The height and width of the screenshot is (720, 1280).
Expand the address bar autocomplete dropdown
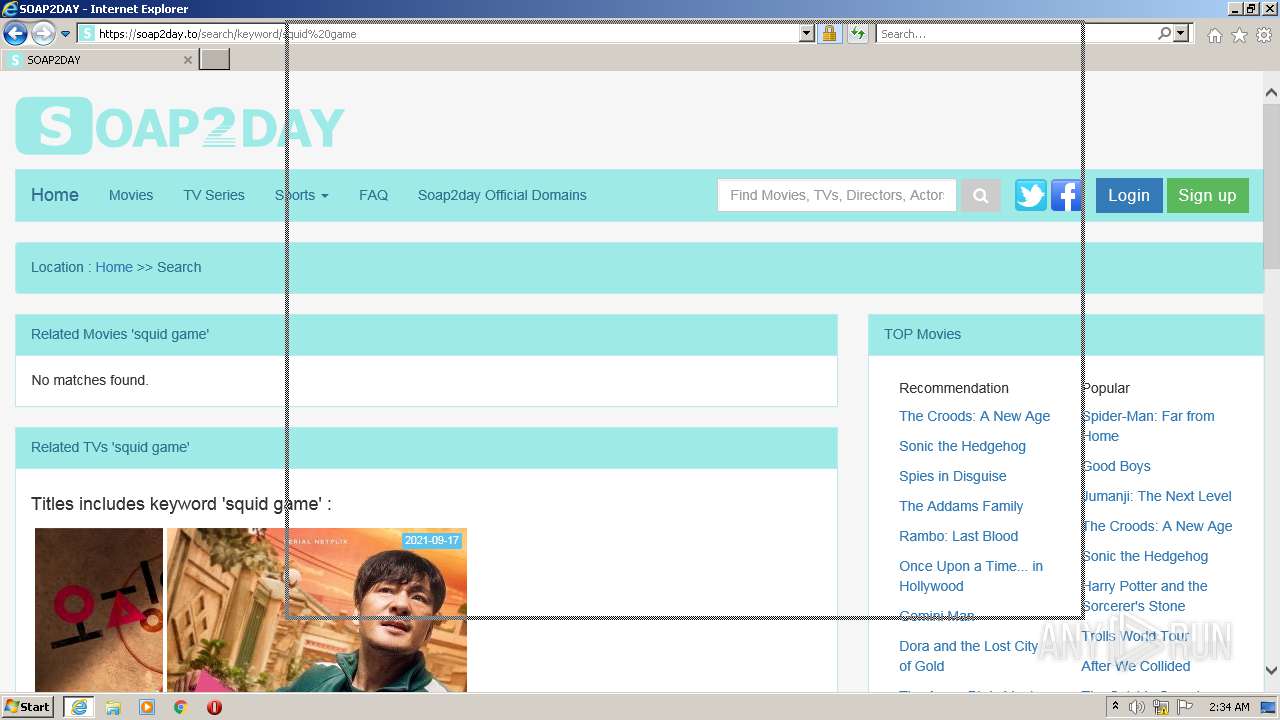[807, 34]
